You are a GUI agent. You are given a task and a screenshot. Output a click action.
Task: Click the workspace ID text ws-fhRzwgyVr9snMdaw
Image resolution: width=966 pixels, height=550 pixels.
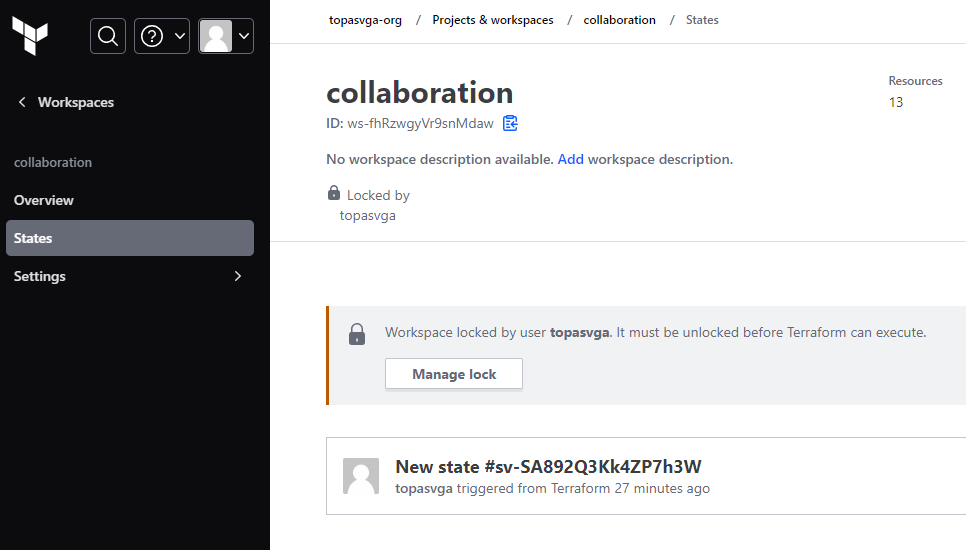pyautogui.click(x=420, y=123)
